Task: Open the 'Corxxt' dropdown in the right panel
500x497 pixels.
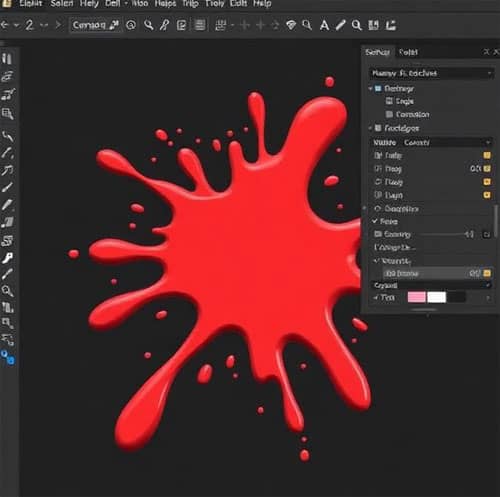Action: click(x=448, y=143)
